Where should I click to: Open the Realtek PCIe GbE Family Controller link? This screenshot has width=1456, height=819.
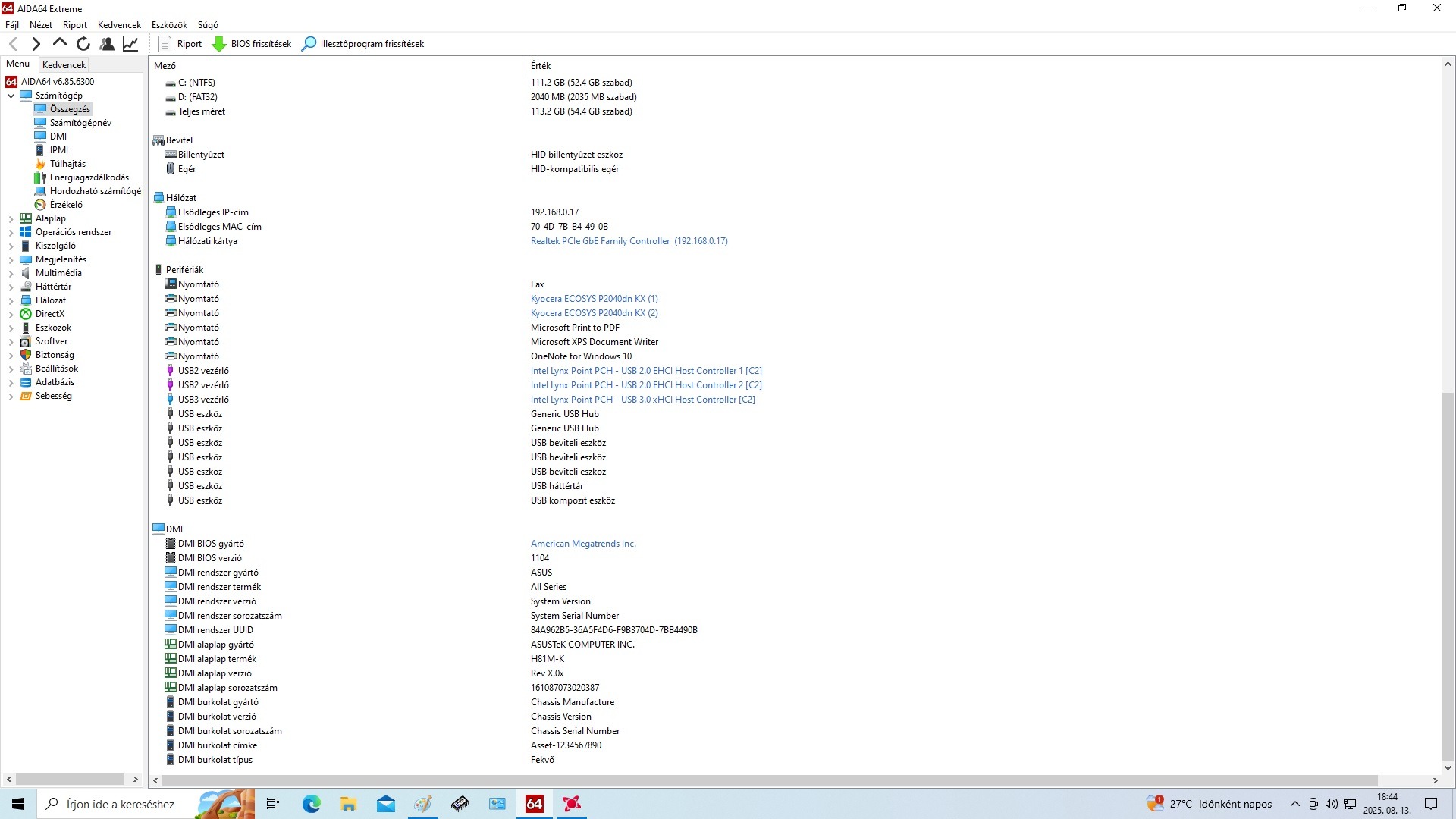click(600, 241)
